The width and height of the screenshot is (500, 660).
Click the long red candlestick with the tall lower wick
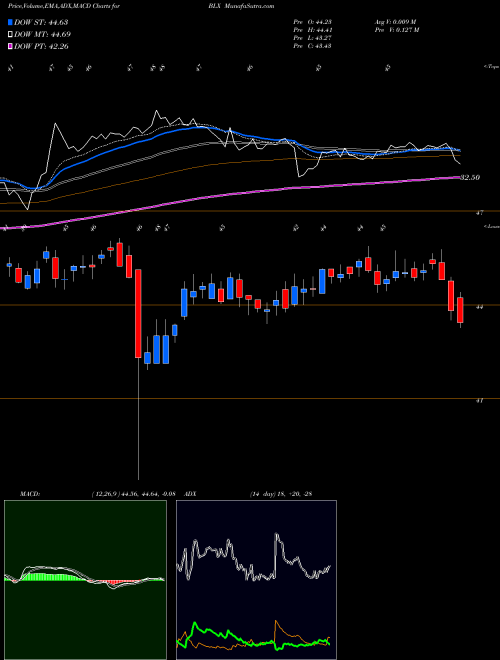pyautogui.click(x=138, y=314)
